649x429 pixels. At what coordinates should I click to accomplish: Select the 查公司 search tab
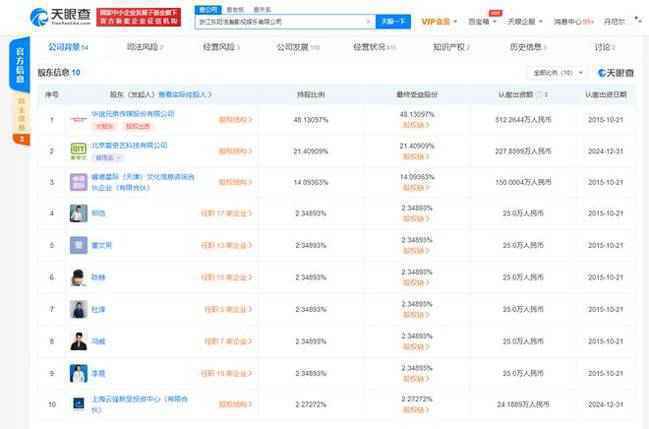click(x=208, y=10)
